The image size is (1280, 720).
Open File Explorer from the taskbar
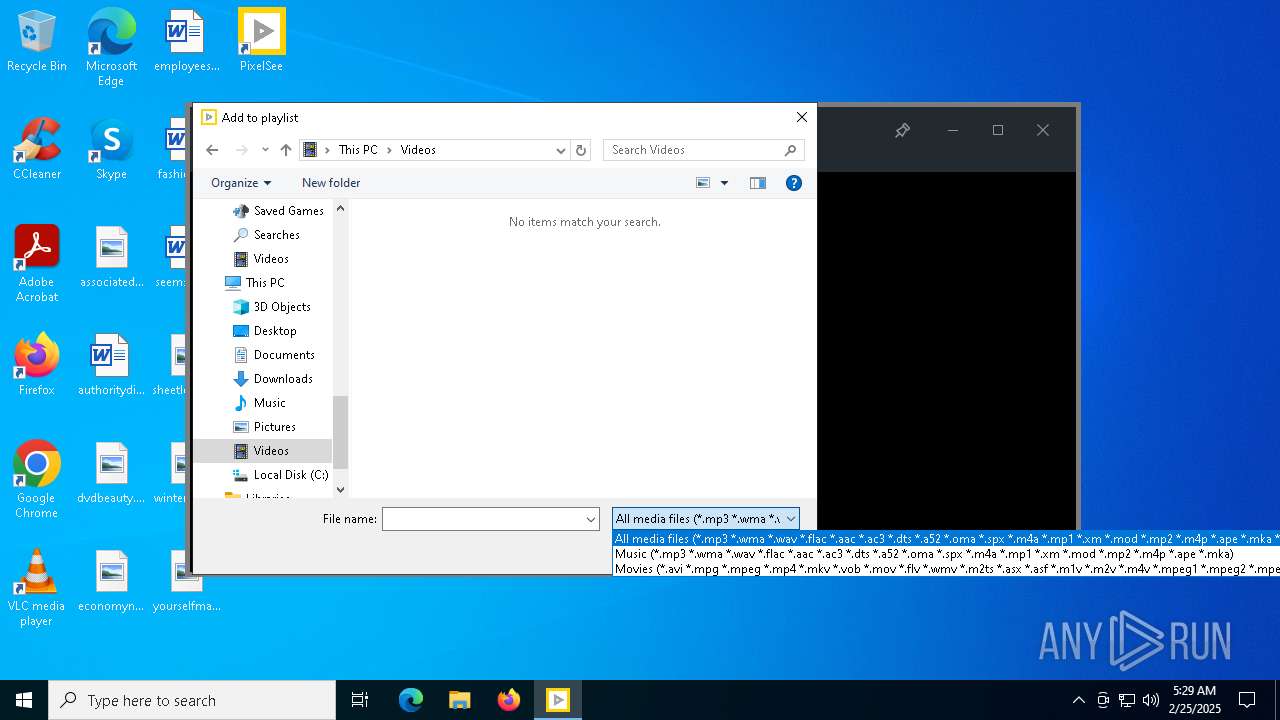pos(460,700)
